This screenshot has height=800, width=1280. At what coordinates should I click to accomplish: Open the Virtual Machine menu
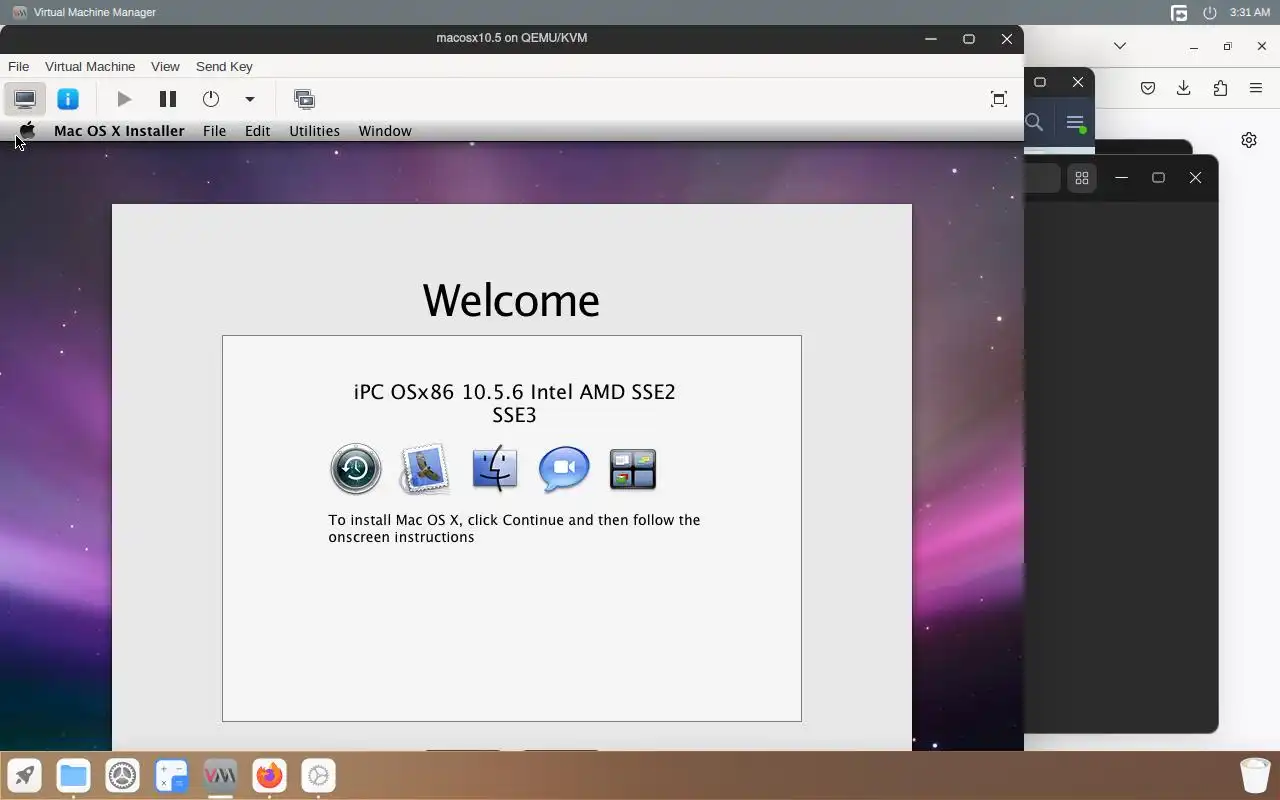point(90,66)
